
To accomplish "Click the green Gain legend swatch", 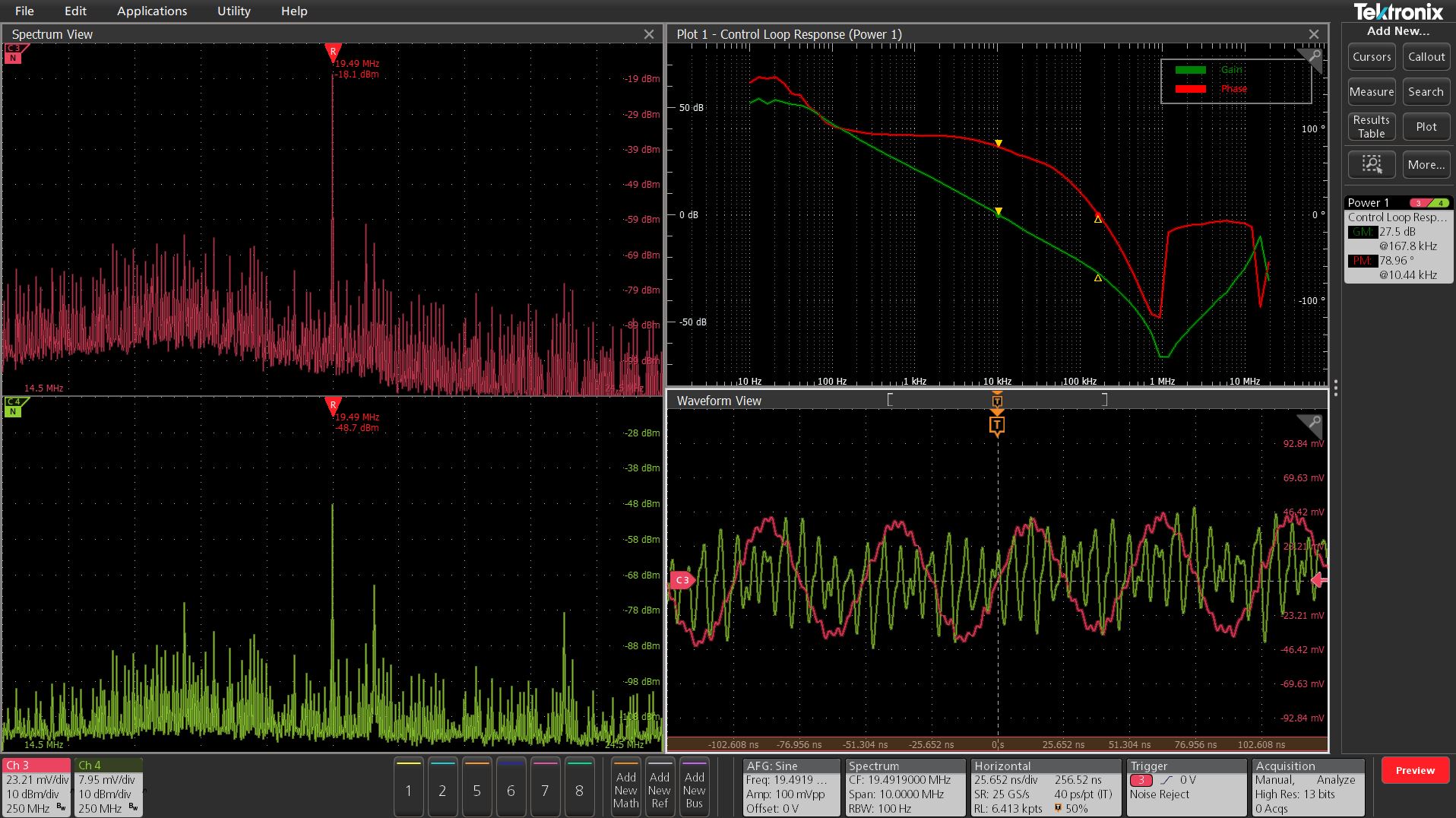I will pos(1190,70).
